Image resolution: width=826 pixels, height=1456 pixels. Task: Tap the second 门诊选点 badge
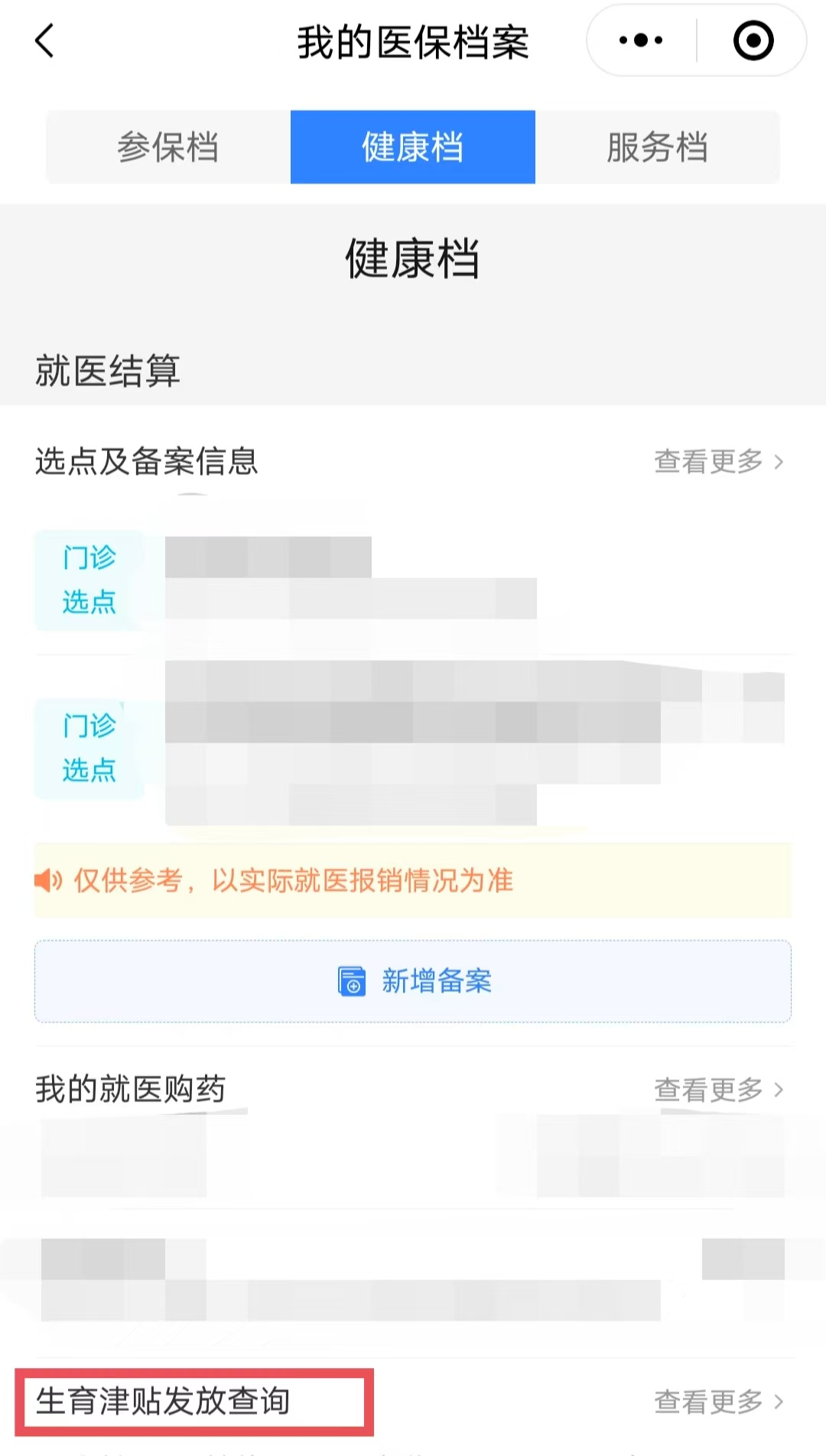point(89,748)
